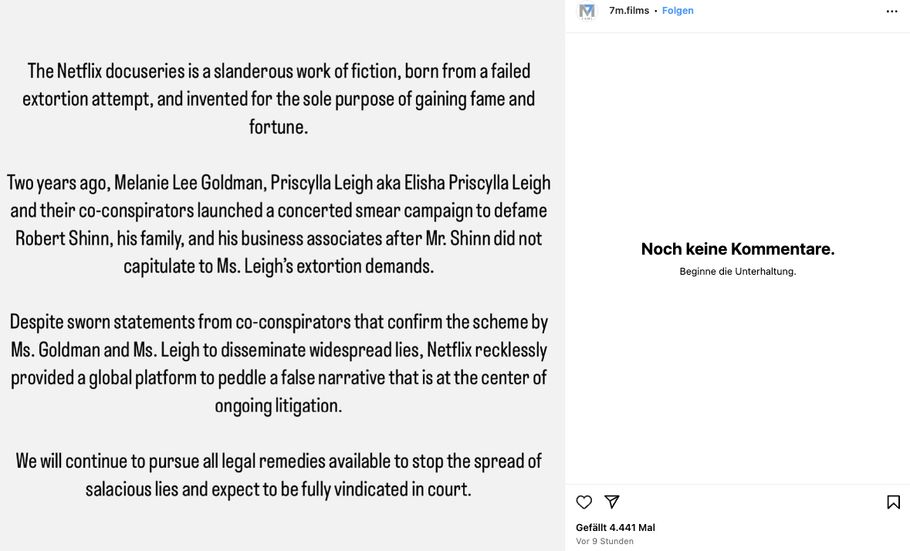Click the 7m.films username link
910x551 pixels.
point(629,11)
